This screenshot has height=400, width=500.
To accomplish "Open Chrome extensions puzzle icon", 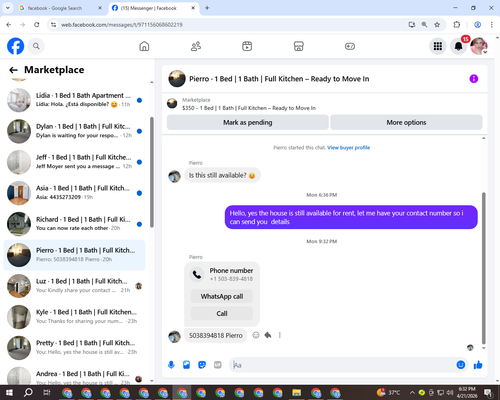I will point(457,25).
